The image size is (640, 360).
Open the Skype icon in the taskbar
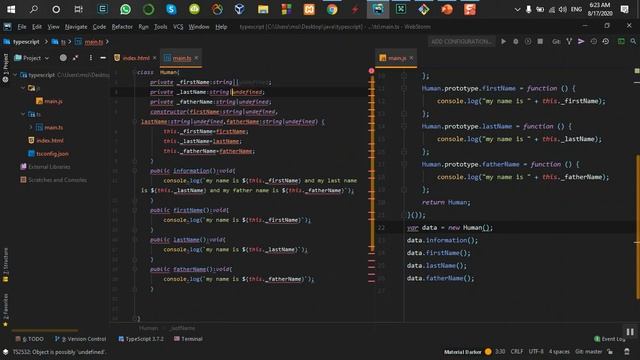tap(171, 9)
